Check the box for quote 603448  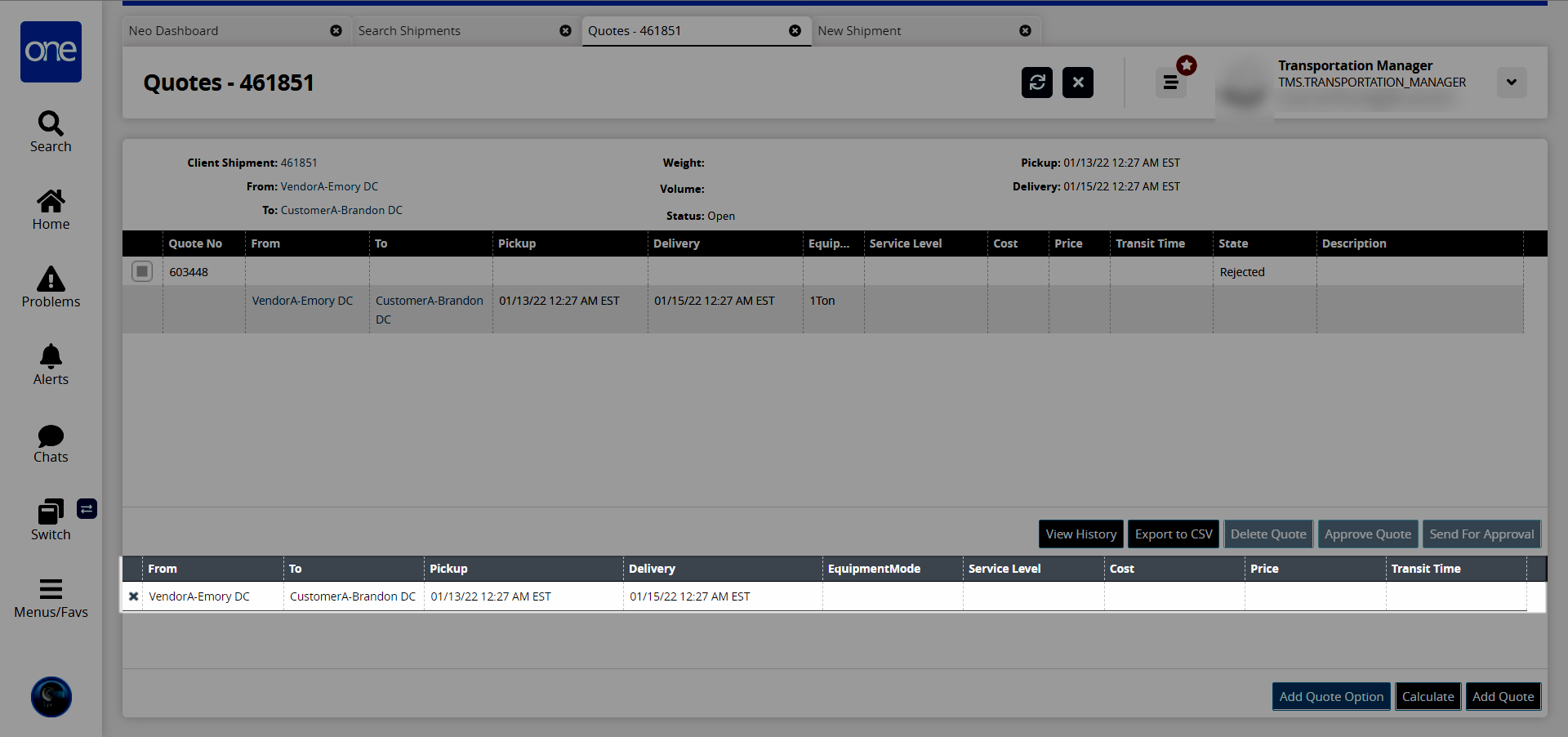click(142, 271)
